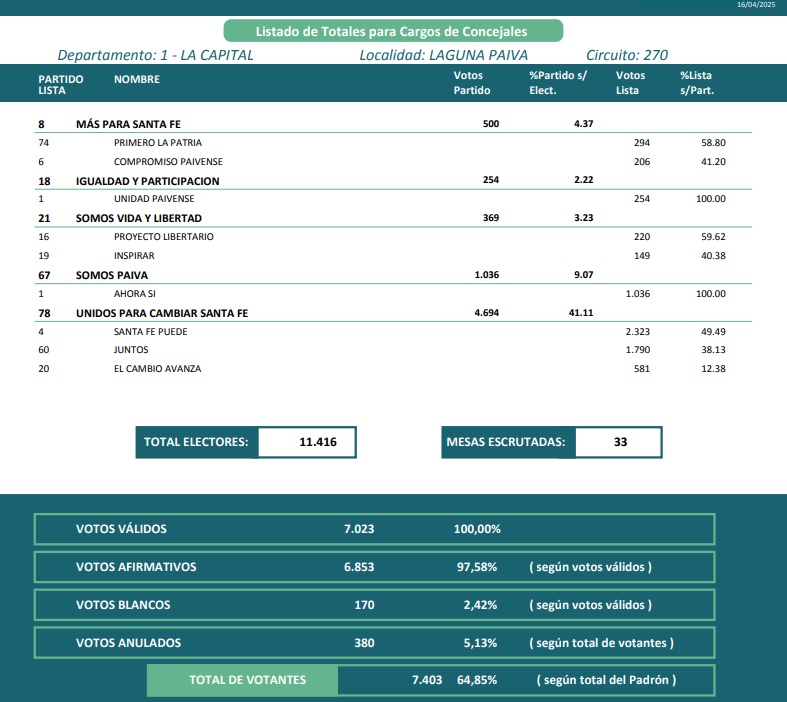Click the 'MESAS ESCRUTADAS:' label

505,442
